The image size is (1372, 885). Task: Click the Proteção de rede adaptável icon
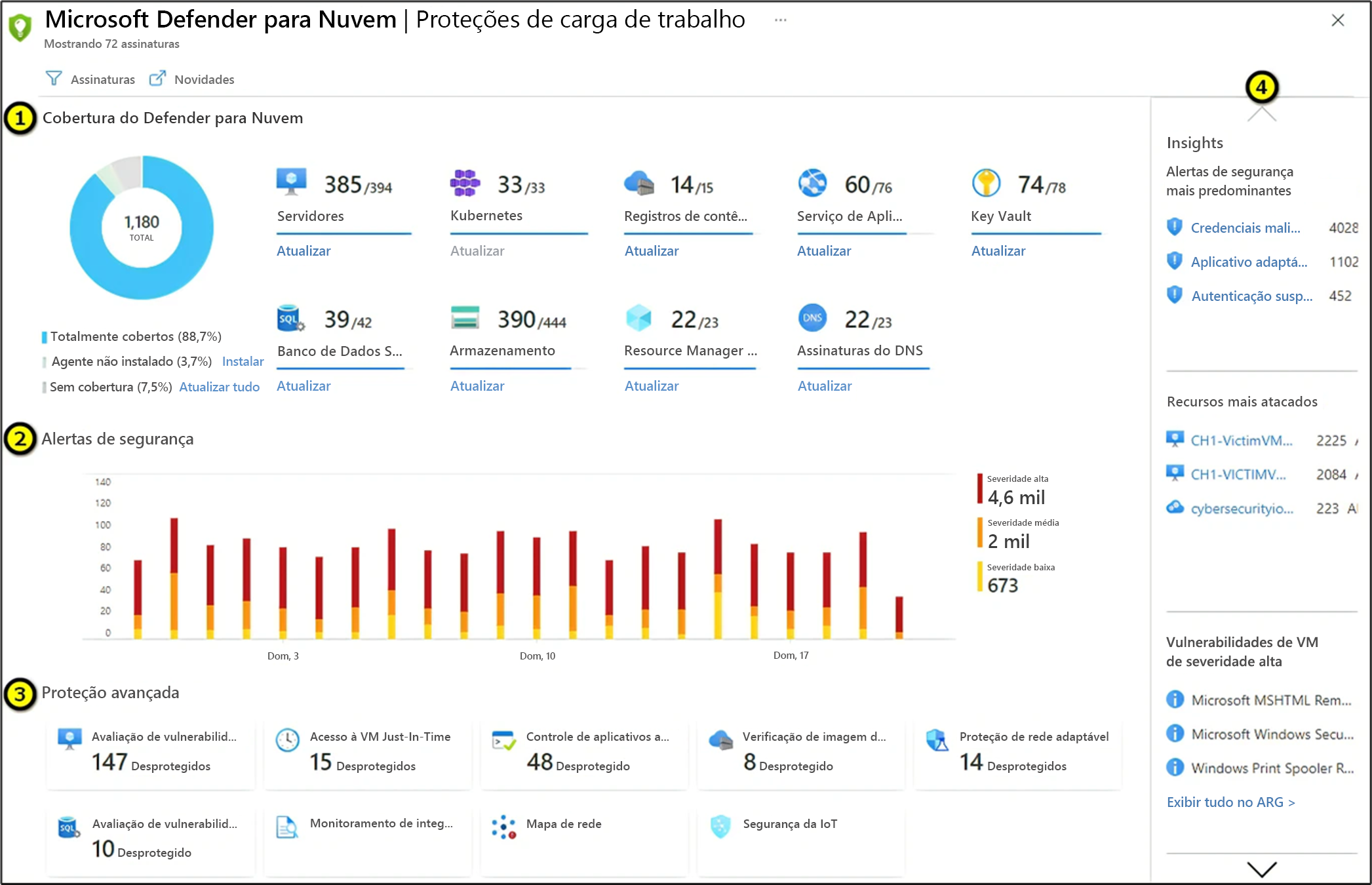pos(937,740)
